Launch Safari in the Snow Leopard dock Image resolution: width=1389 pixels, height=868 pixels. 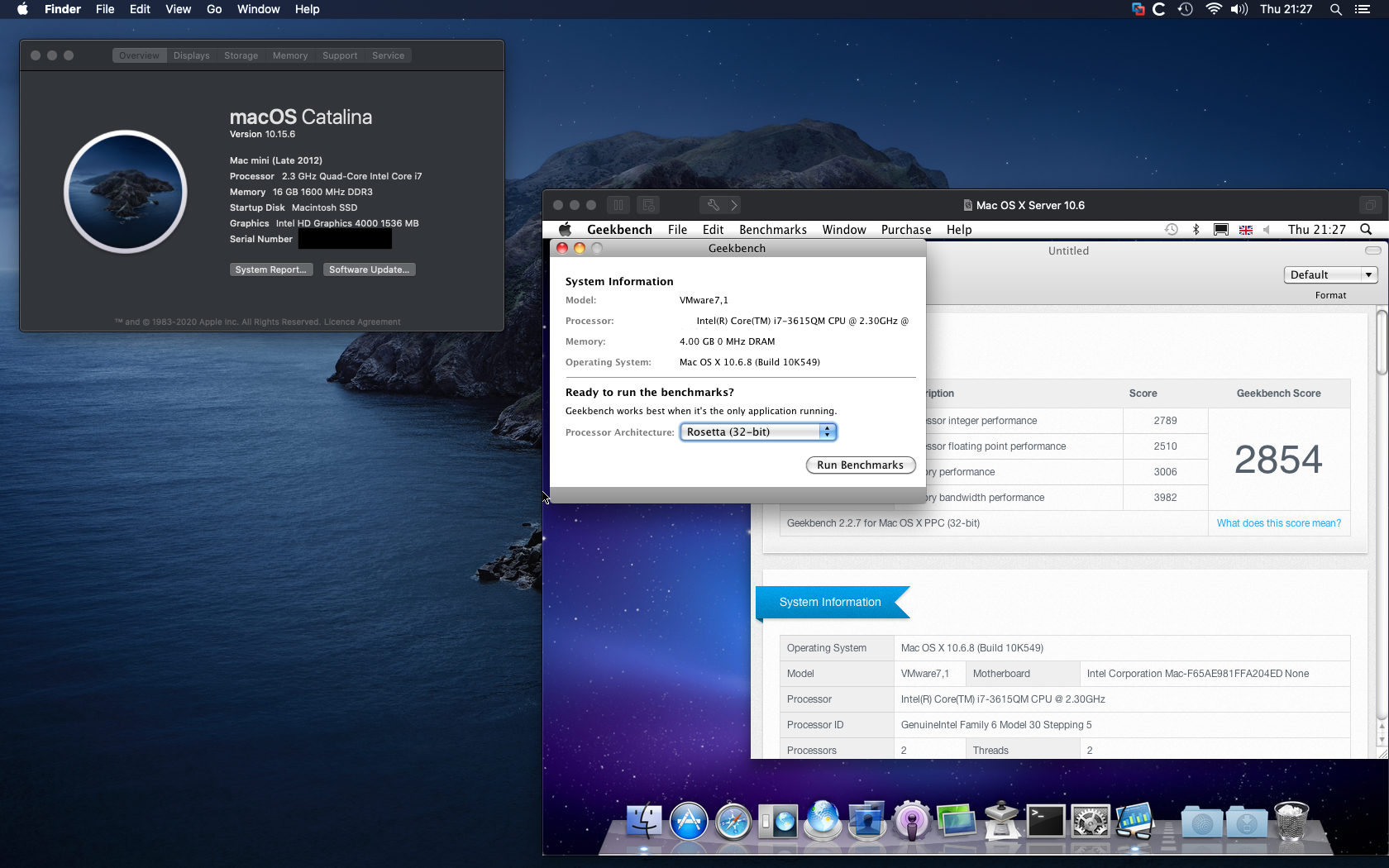tap(733, 823)
